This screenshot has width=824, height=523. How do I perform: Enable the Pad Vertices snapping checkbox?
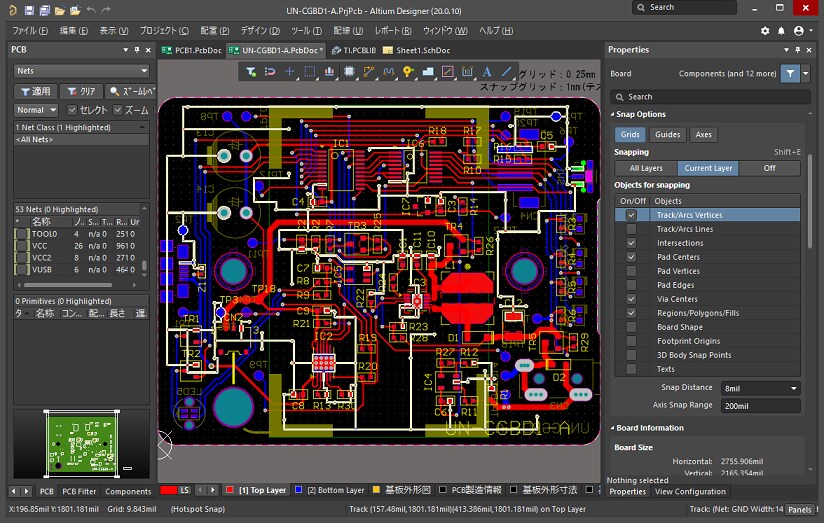(631, 271)
